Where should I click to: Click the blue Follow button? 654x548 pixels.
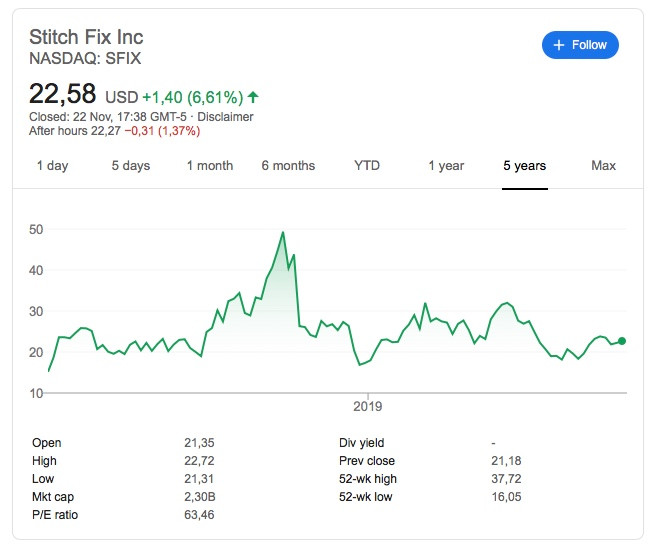(x=580, y=45)
